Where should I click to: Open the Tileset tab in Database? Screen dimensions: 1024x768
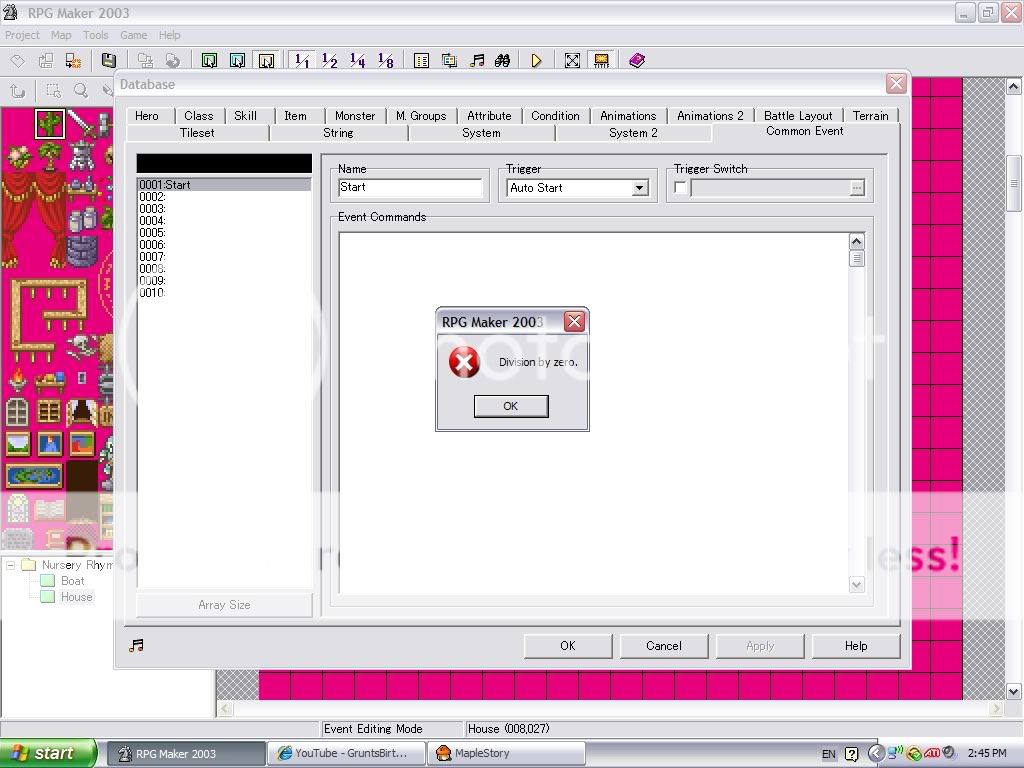click(x=197, y=133)
